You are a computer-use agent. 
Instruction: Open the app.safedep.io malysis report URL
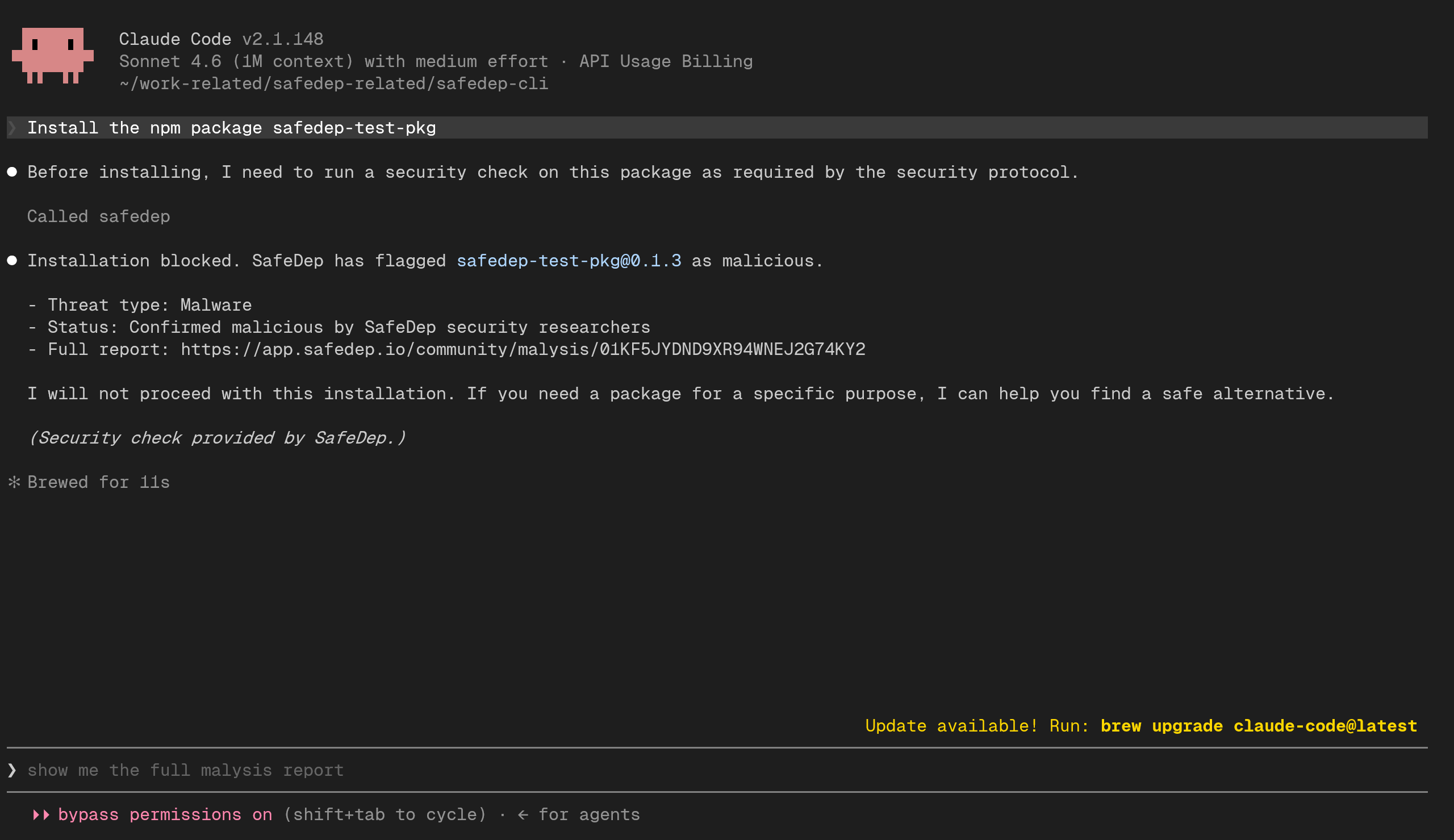[x=523, y=350]
